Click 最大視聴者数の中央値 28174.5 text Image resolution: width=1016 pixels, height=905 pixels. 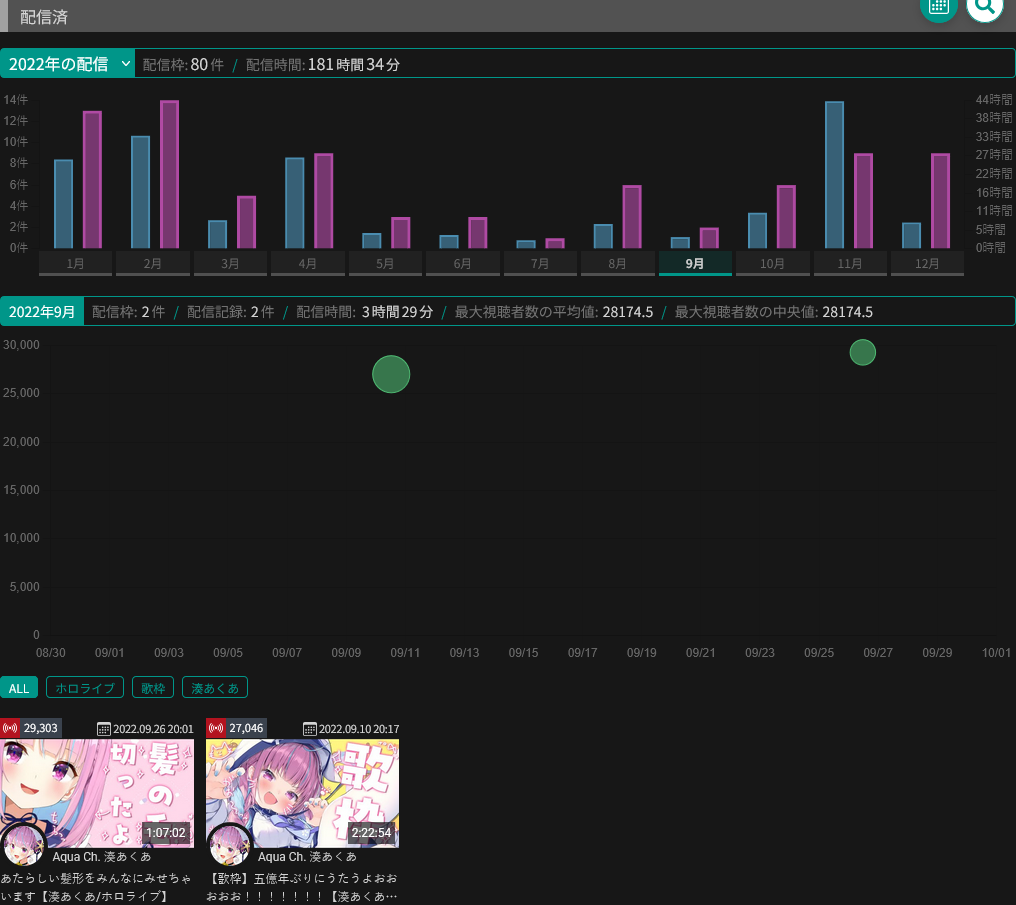point(774,312)
